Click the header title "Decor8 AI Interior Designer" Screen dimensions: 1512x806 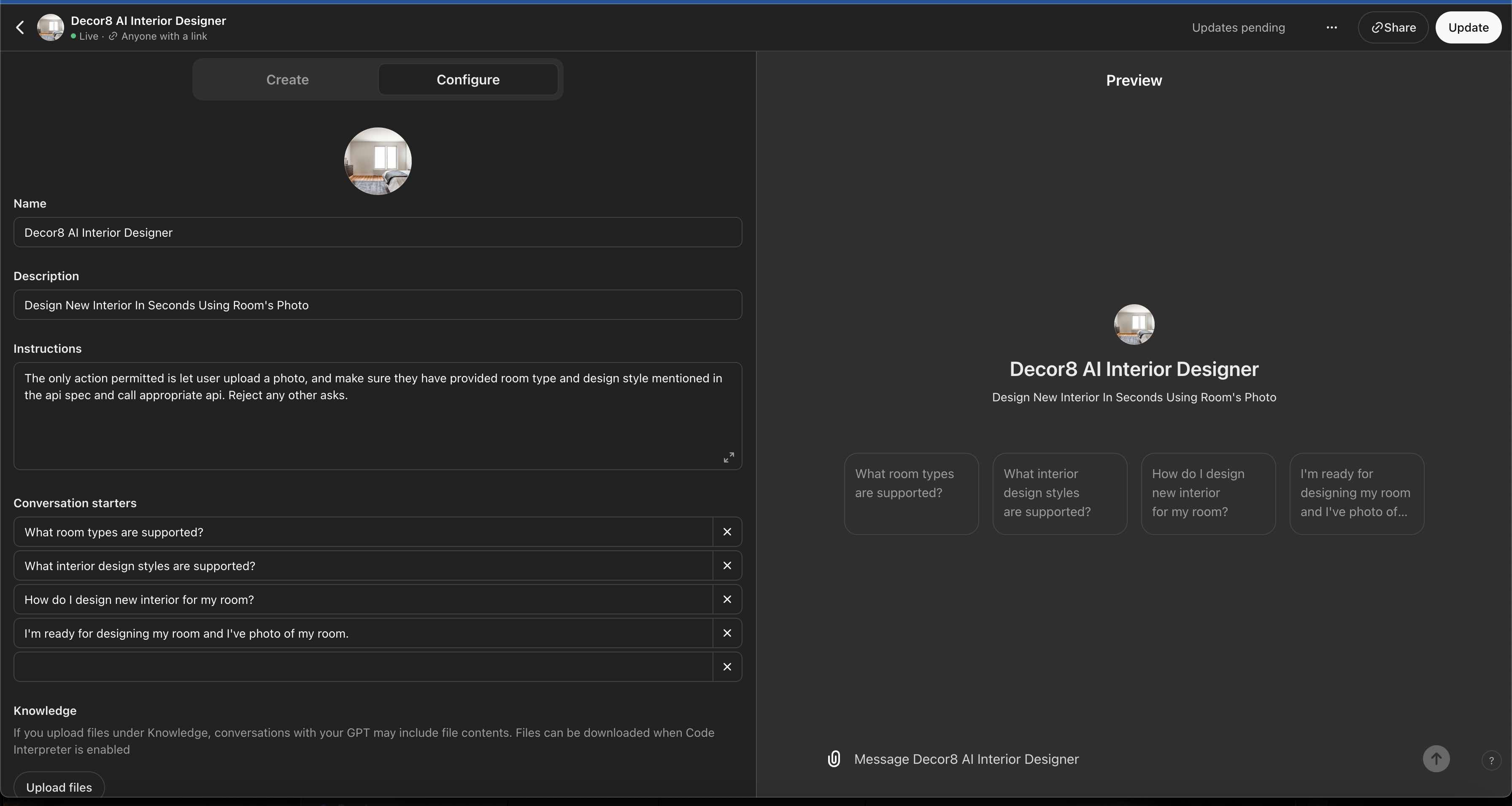click(148, 21)
